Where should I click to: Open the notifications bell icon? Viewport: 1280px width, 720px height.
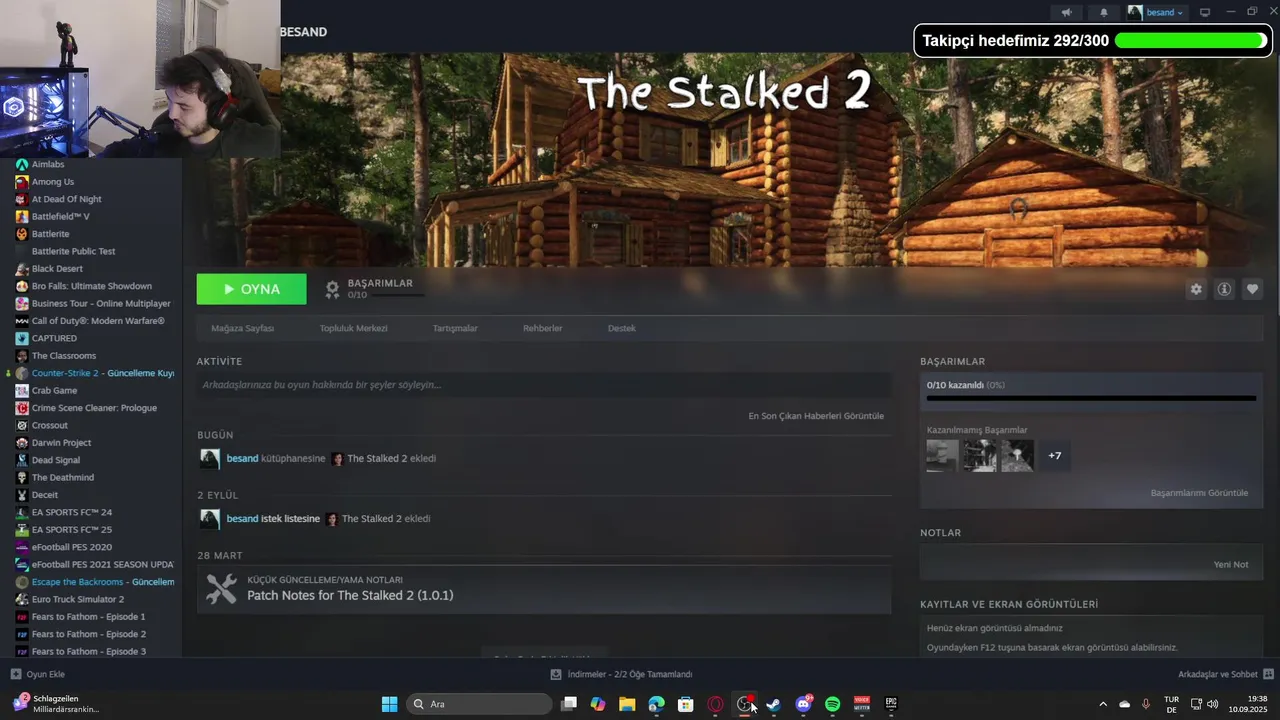pyautogui.click(x=1104, y=12)
